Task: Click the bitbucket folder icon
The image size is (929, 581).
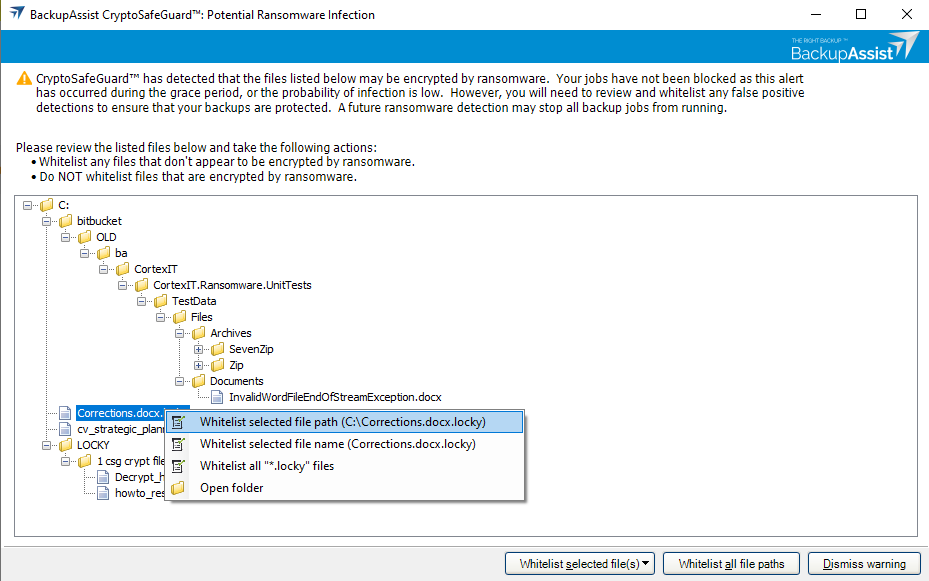Action: point(65,221)
